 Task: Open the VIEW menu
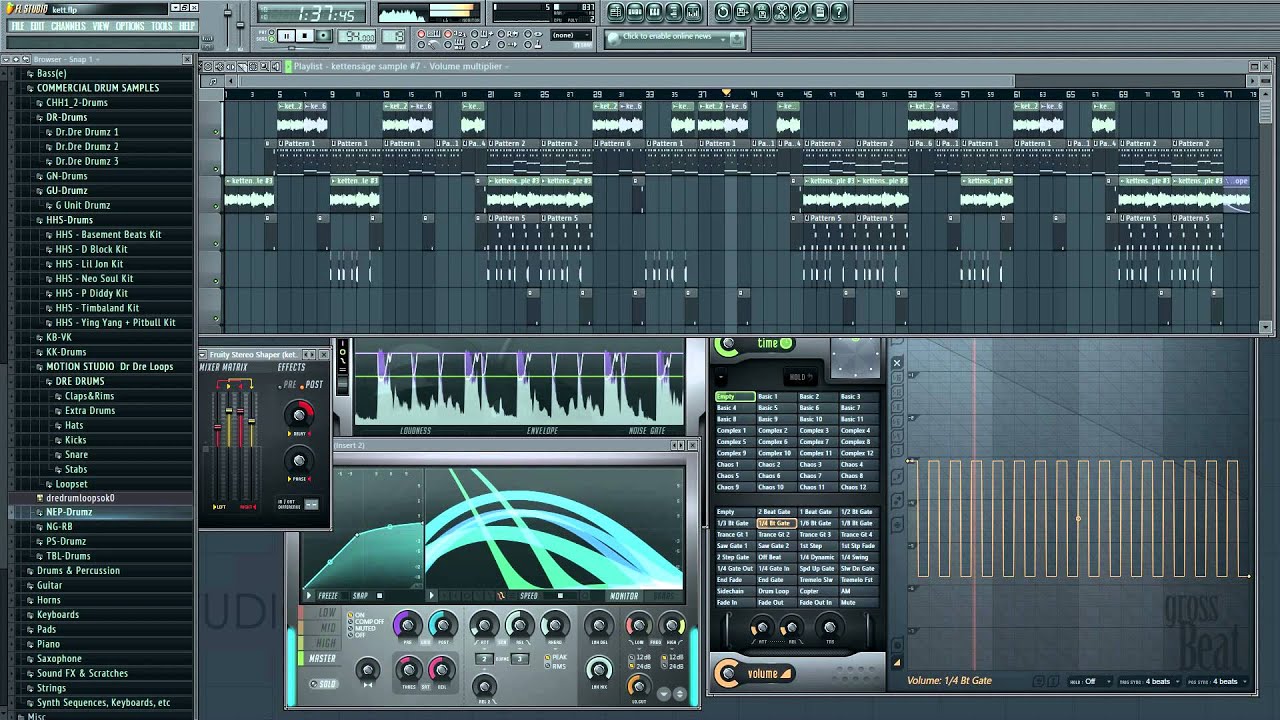click(101, 26)
